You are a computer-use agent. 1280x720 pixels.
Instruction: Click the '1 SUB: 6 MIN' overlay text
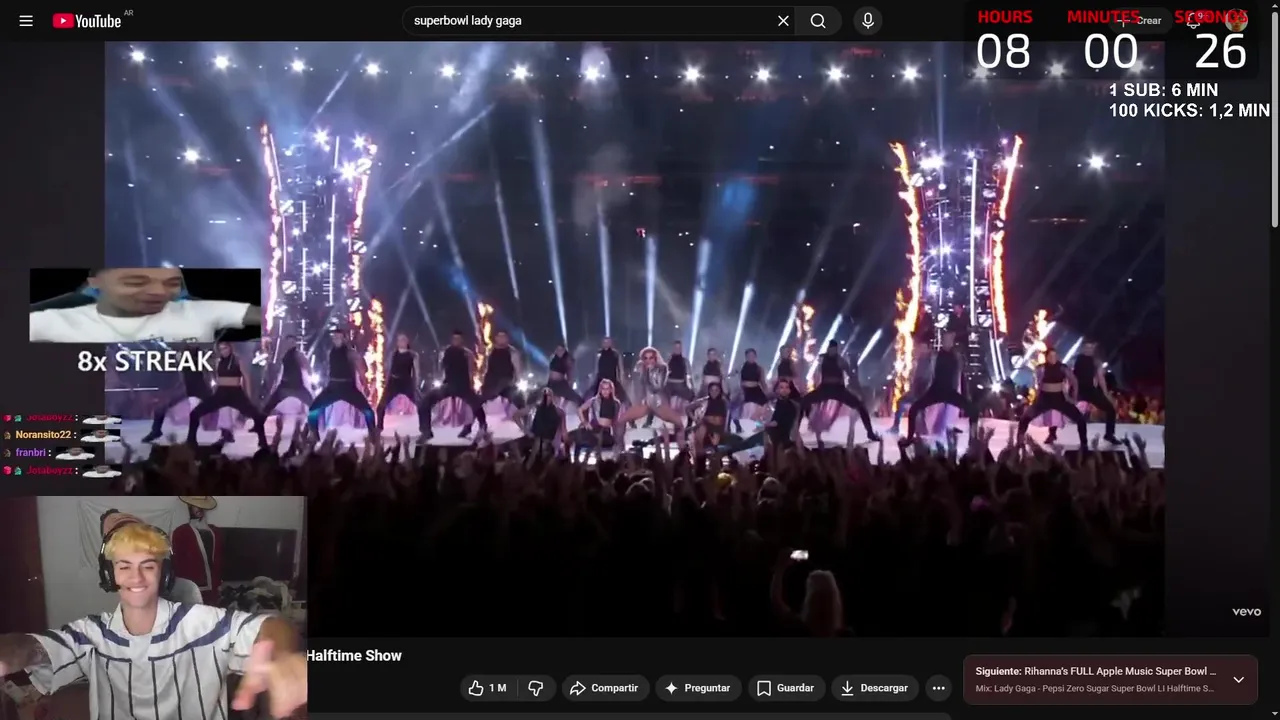[1163, 90]
